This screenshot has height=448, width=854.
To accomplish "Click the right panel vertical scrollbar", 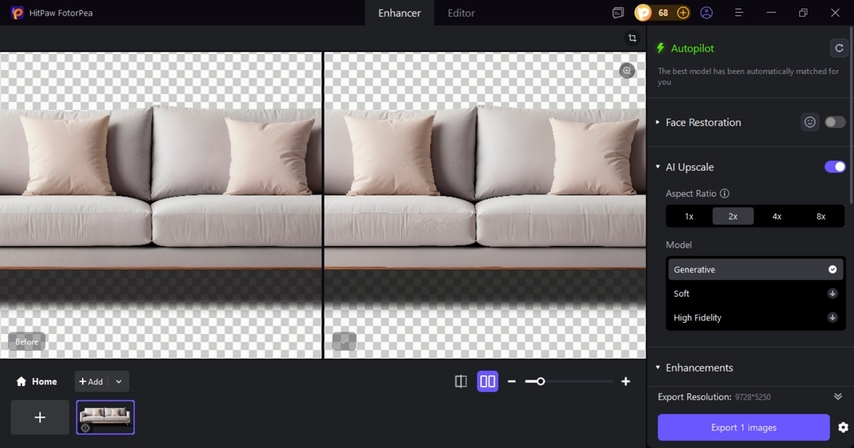I will pyautogui.click(x=851, y=114).
